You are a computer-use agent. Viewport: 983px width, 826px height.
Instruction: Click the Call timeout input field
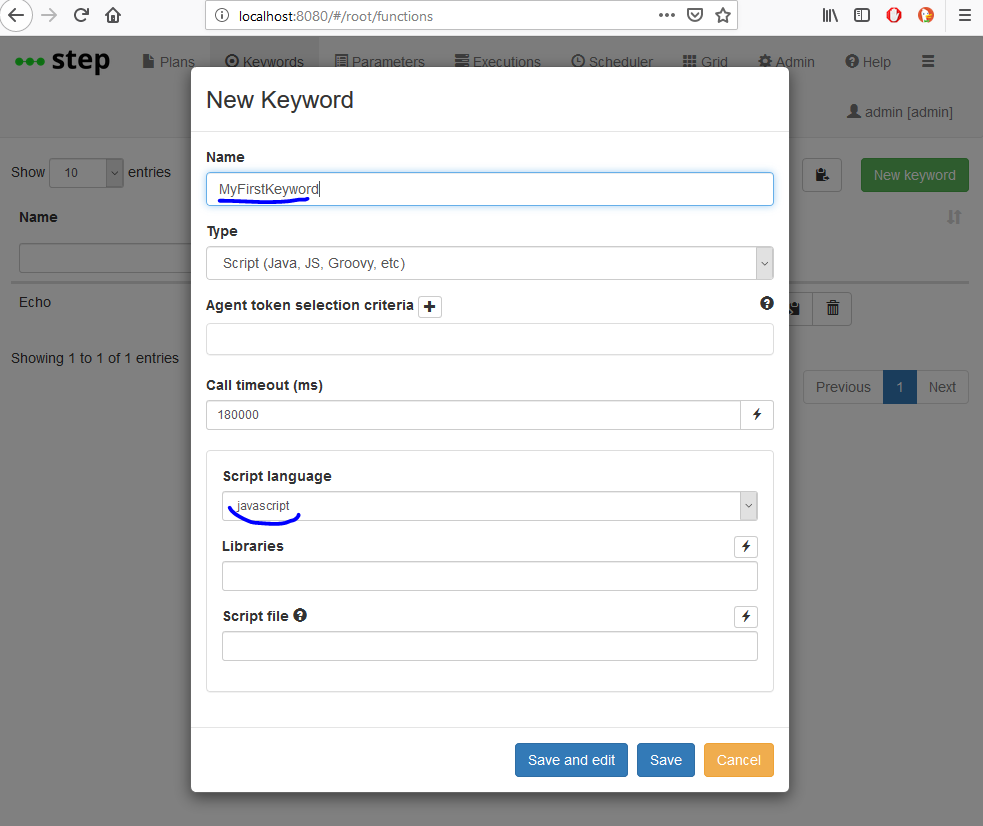point(473,415)
